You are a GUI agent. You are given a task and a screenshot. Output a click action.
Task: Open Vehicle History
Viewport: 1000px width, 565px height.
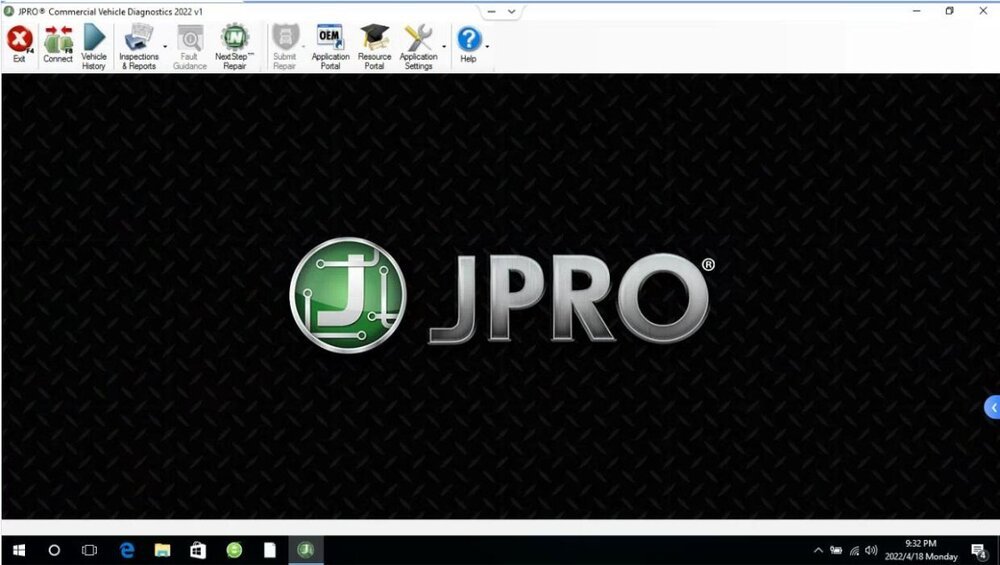pyautogui.click(x=94, y=44)
